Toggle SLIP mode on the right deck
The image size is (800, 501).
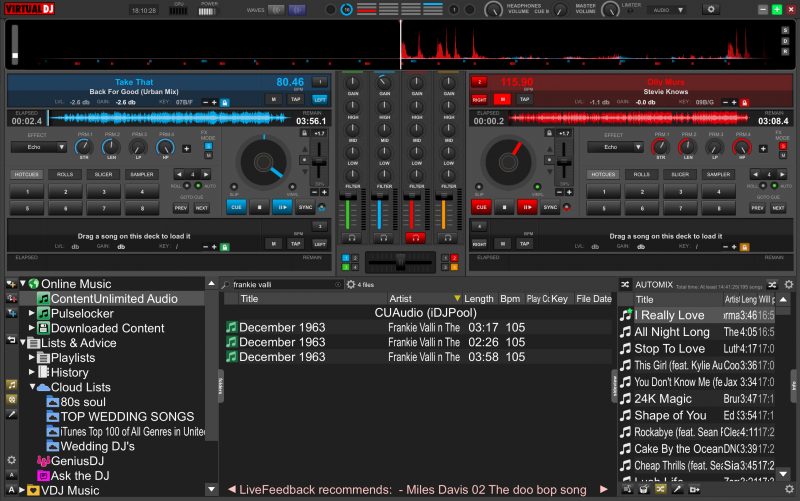[x=479, y=187]
